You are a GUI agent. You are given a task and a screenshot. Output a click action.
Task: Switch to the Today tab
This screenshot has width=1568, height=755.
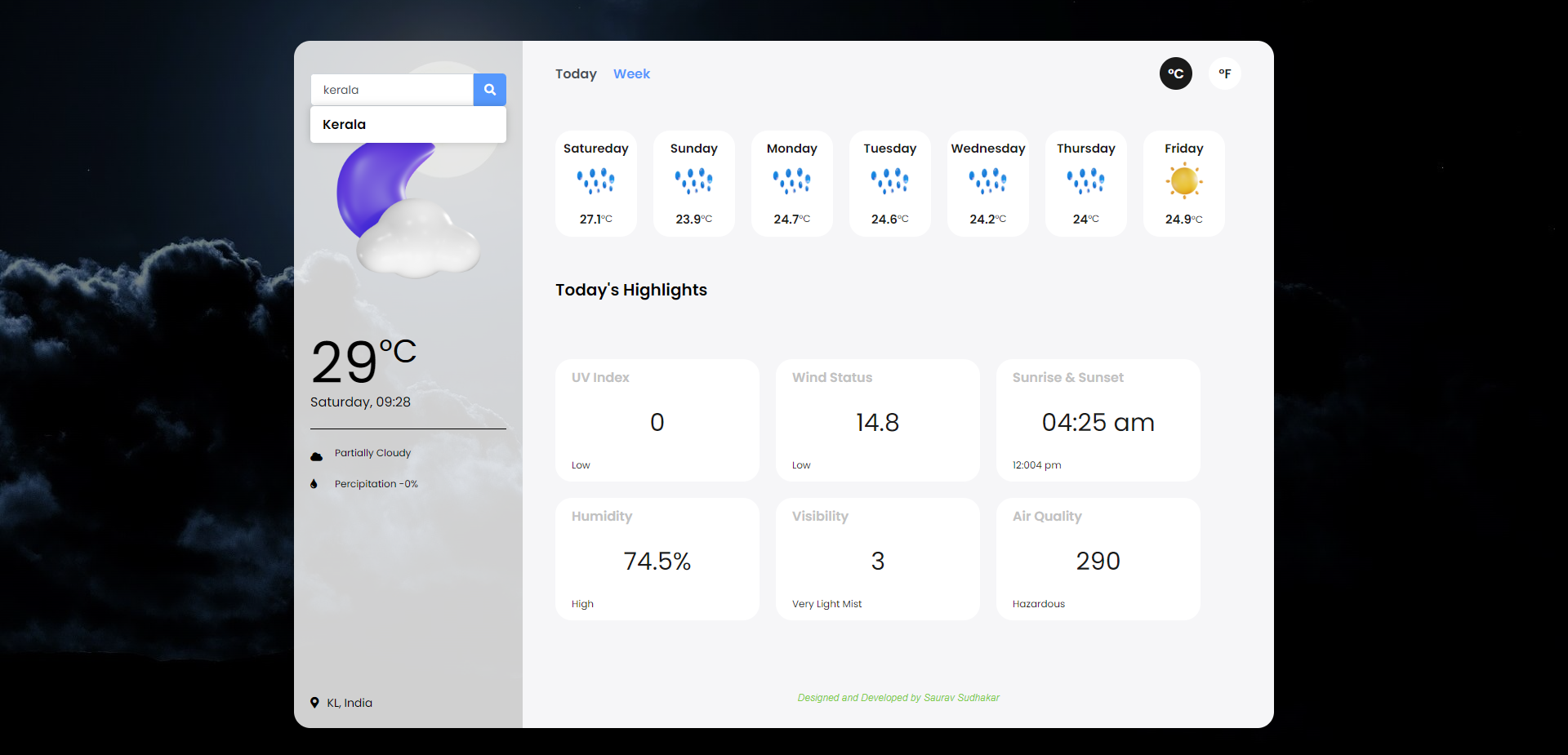576,73
